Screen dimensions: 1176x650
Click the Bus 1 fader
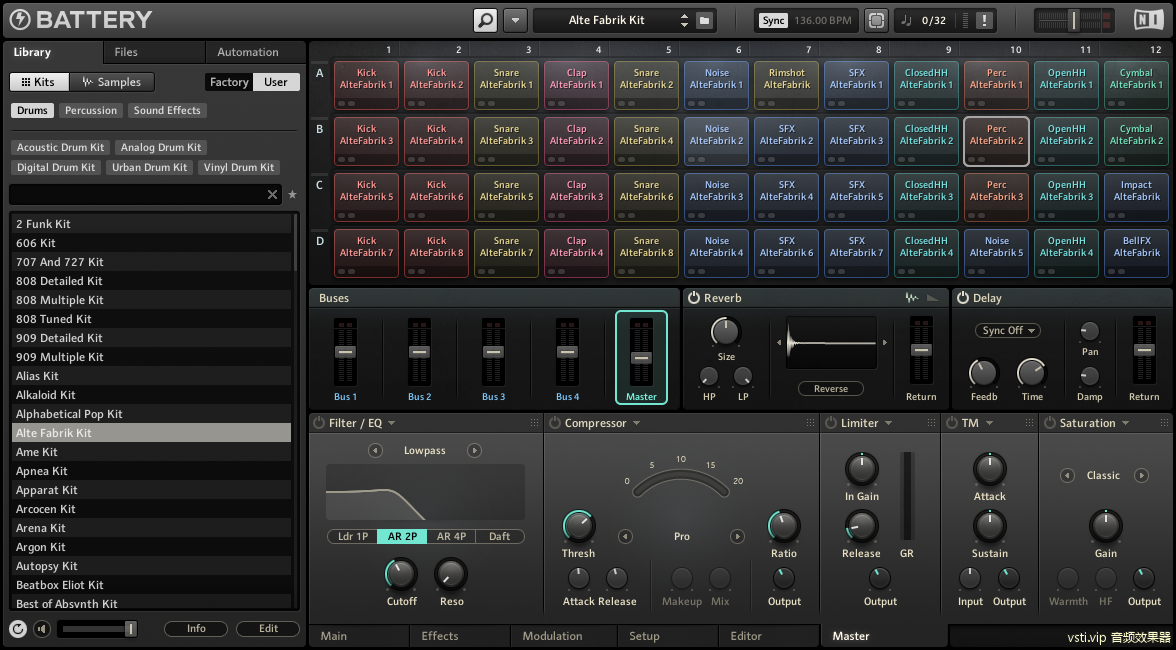point(345,352)
